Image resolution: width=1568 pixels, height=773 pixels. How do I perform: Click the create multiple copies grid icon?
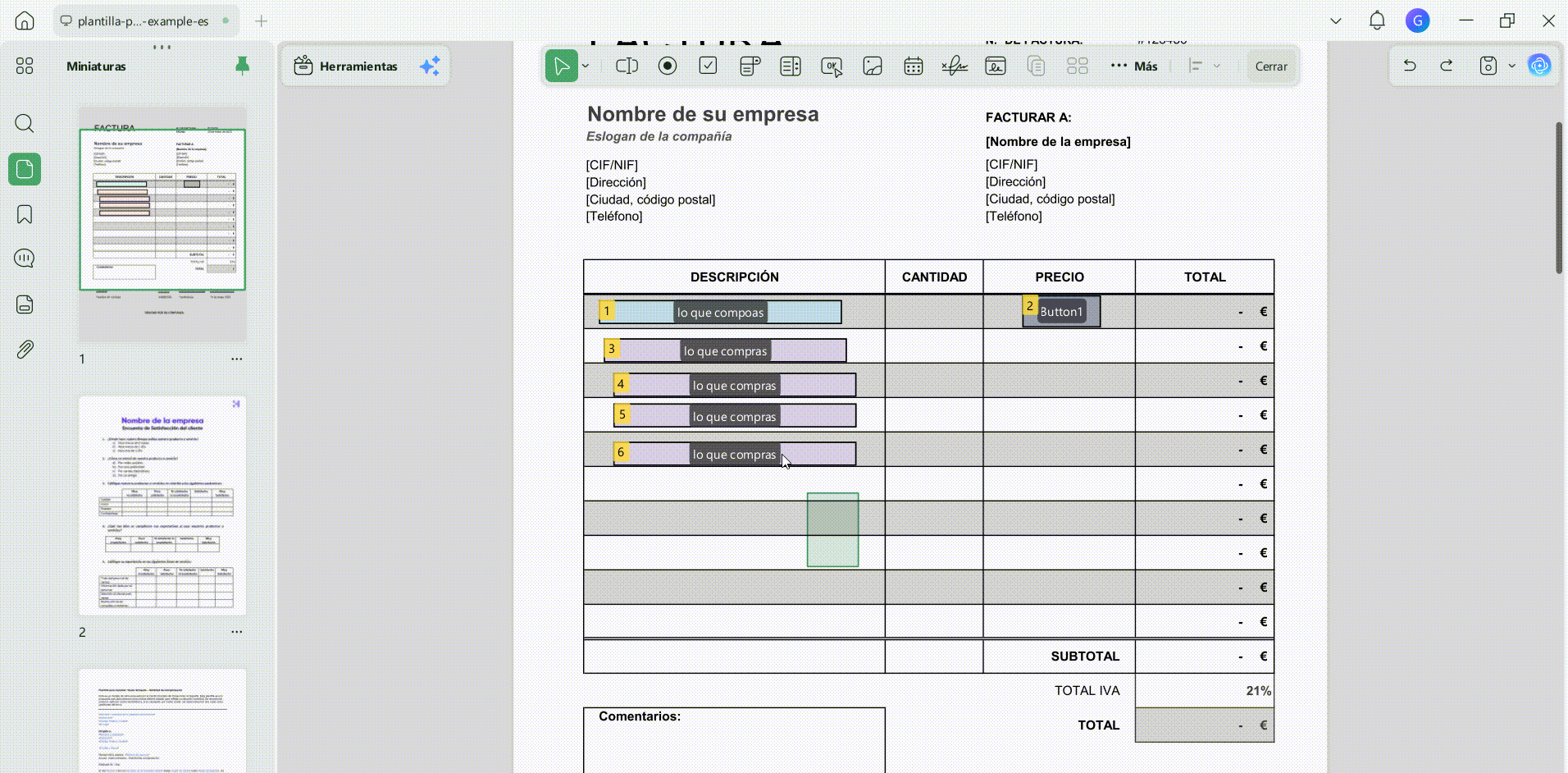pos(1078,66)
